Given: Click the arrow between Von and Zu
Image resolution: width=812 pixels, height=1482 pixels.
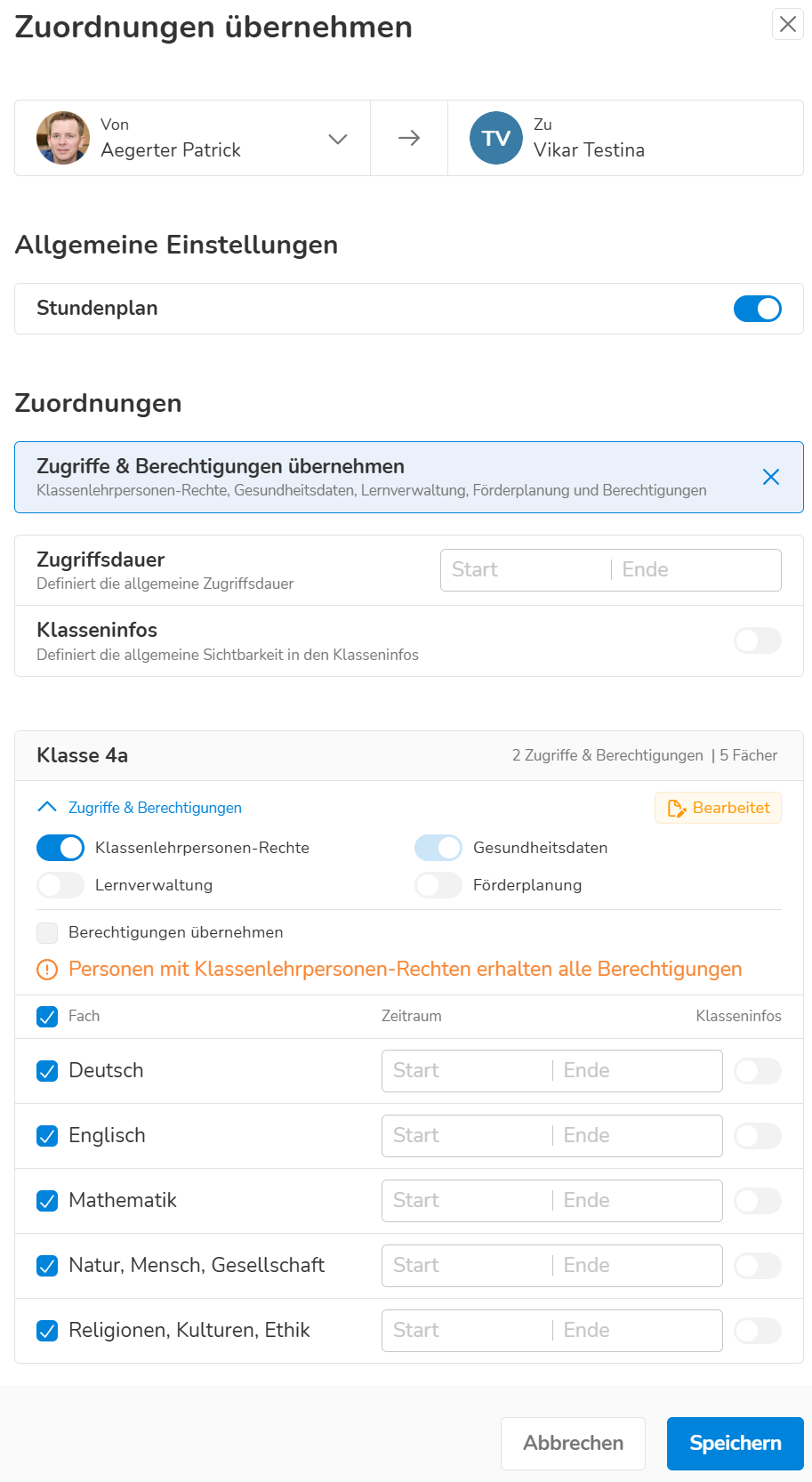Looking at the screenshot, I should (409, 138).
